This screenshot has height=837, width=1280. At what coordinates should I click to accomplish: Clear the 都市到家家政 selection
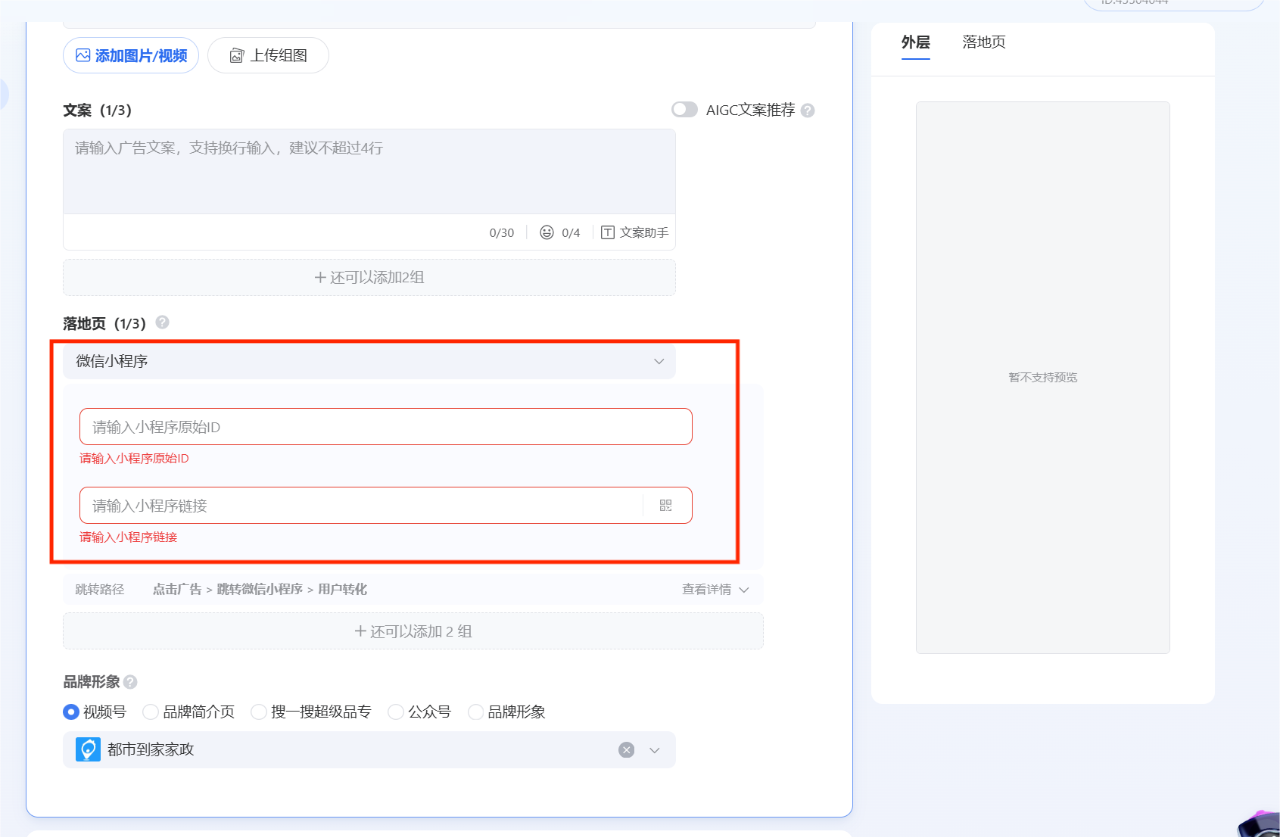pos(626,750)
